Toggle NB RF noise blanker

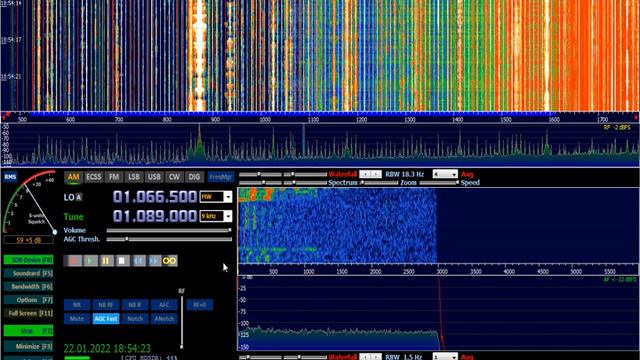click(106, 305)
